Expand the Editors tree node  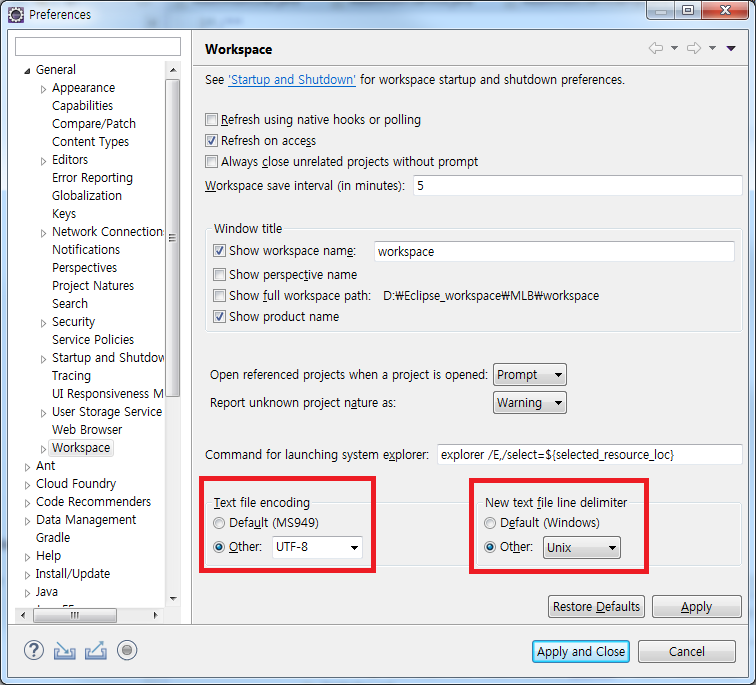(x=43, y=161)
